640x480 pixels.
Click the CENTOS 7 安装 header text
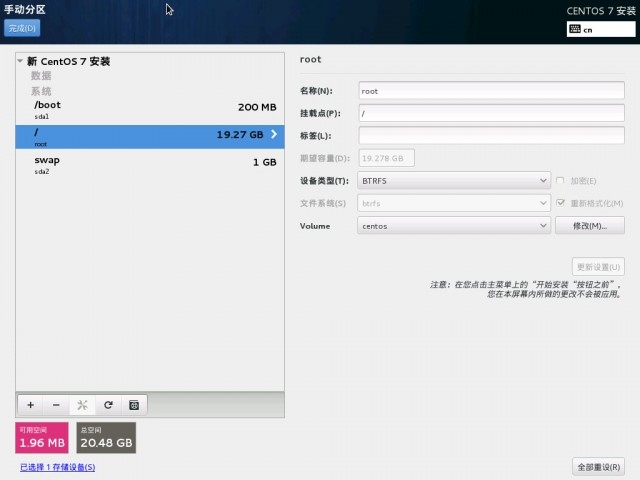click(x=601, y=11)
